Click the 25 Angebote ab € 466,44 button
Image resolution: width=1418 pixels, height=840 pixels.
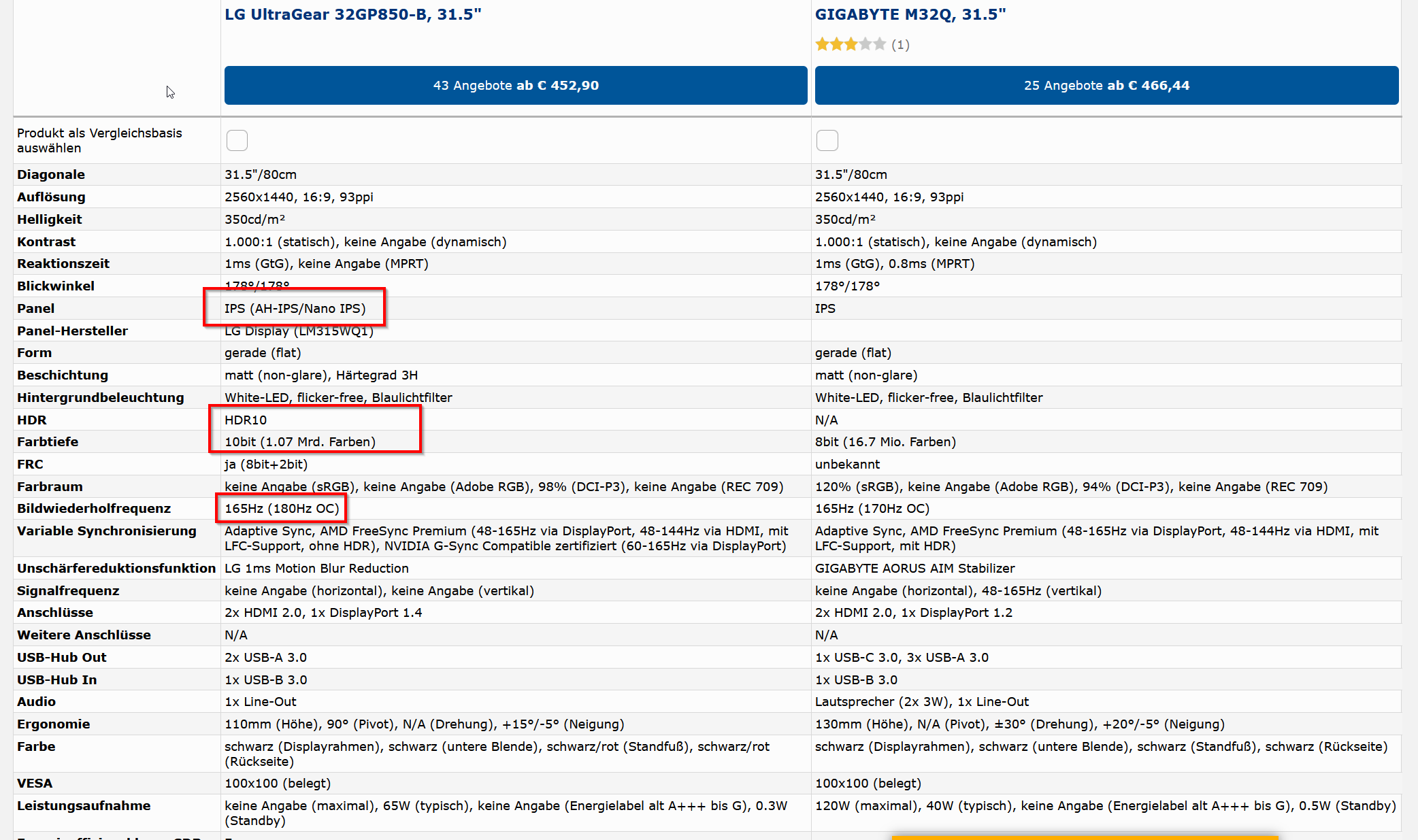point(1106,85)
